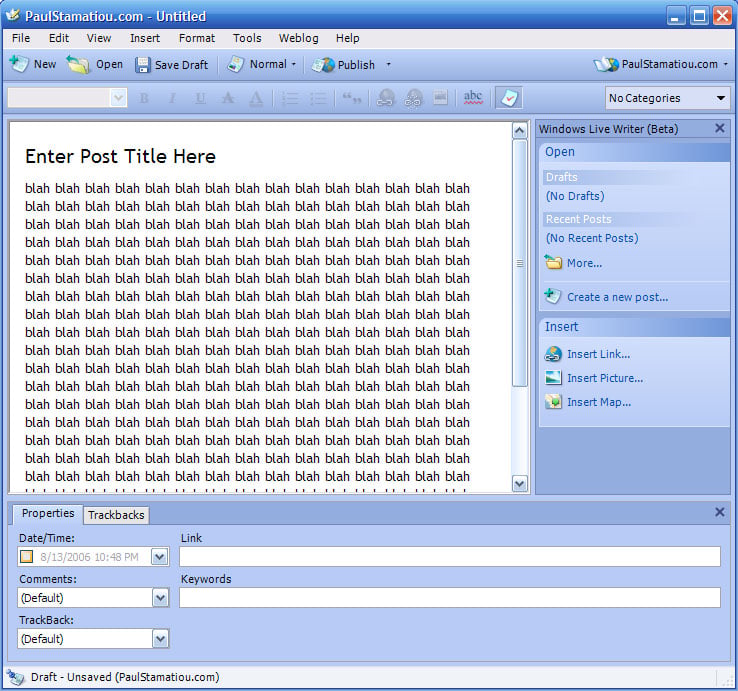Apply blockquote formatting
The width and height of the screenshot is (738, 691).
(x=352, y=98)
